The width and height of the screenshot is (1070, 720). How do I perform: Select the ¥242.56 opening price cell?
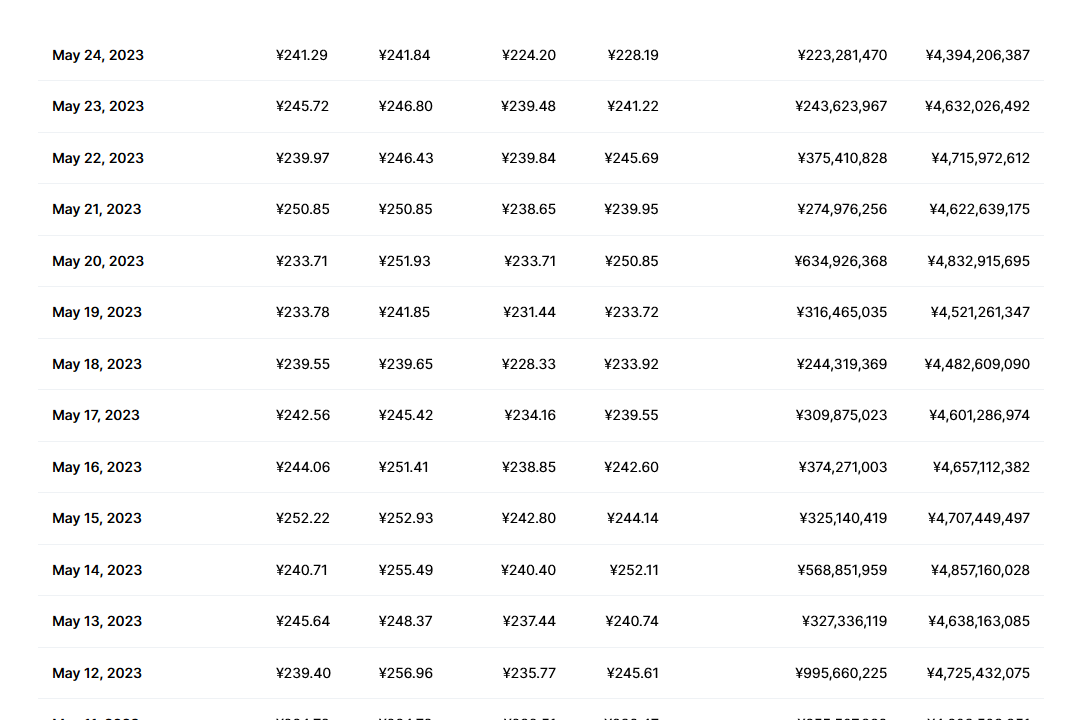pos(302,415)
